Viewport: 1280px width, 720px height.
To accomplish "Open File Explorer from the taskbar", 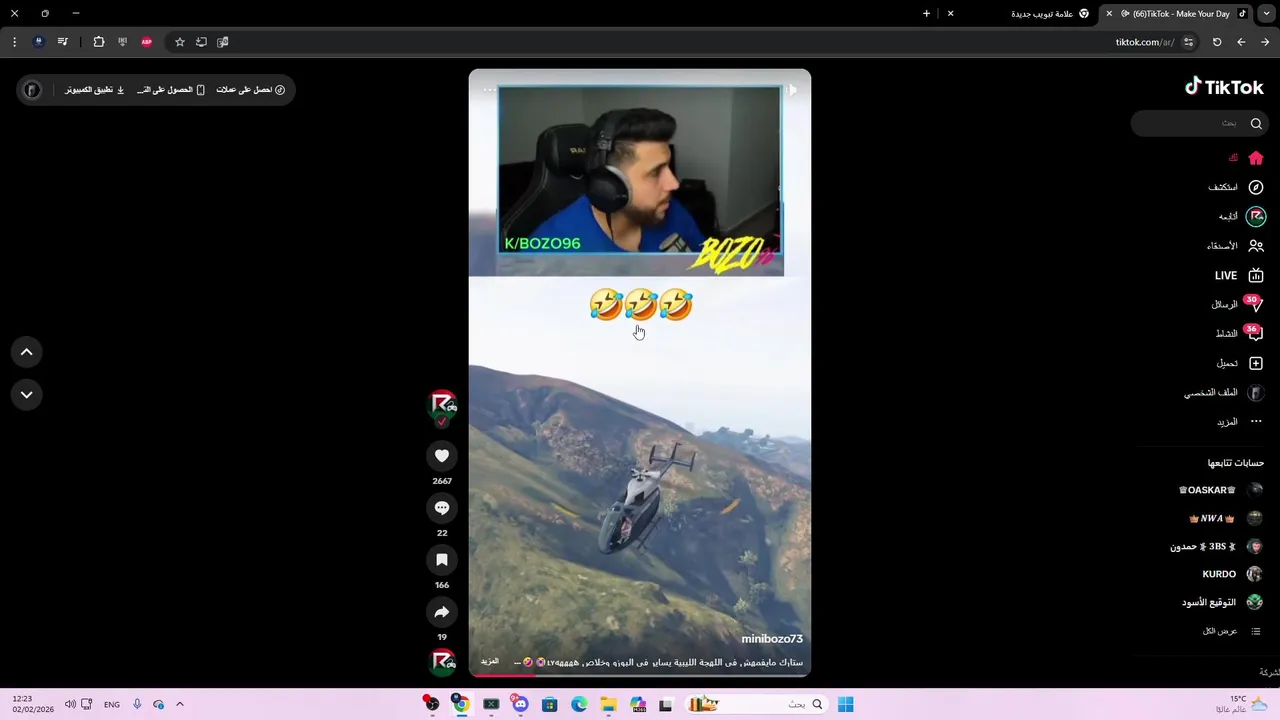I will click(x=608, y=704).
